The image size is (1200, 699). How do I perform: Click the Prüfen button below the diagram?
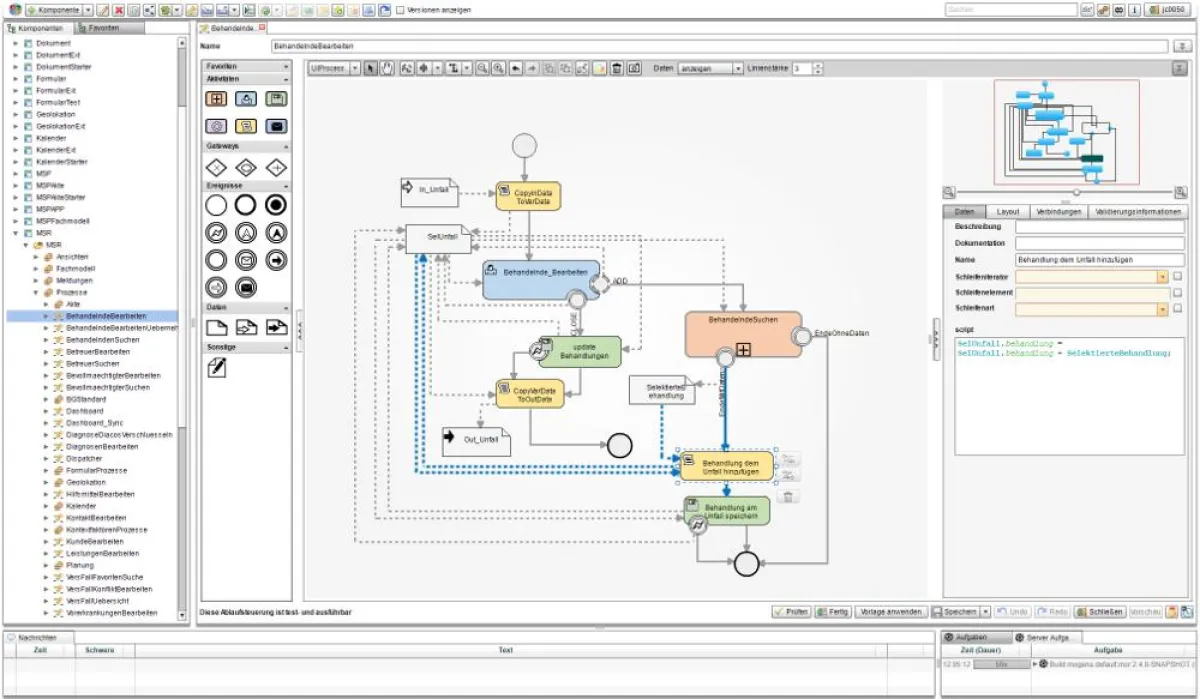tap(791, 611)
